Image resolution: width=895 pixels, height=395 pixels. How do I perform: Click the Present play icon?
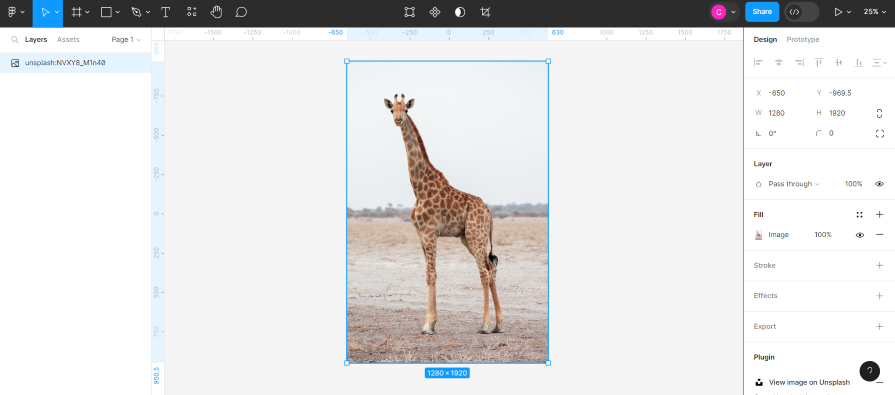click(838, 12)
